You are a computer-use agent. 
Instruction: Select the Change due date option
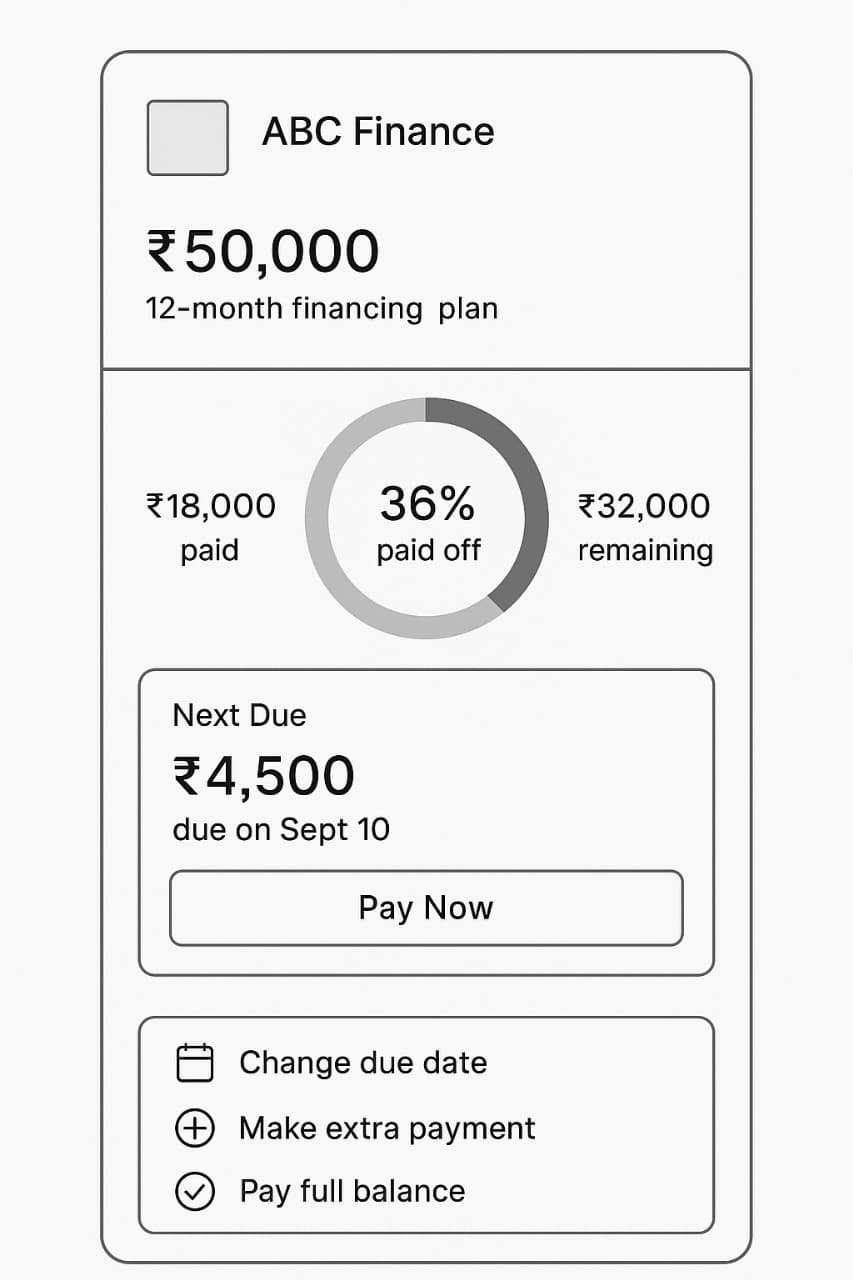(x=363, y=1062)
